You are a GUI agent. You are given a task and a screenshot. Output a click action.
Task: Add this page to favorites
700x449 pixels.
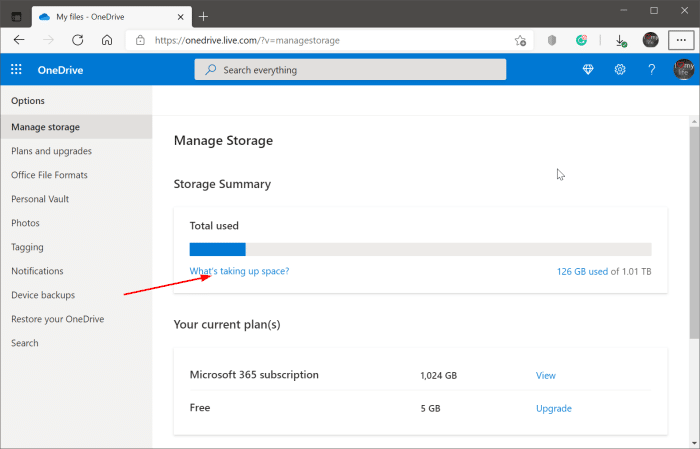tap(520, 41)
